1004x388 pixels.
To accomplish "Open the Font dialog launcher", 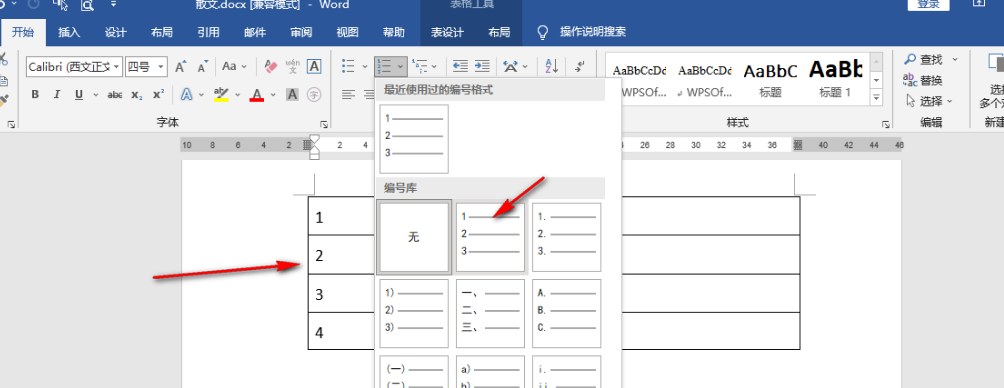I will tap(324, 124).
